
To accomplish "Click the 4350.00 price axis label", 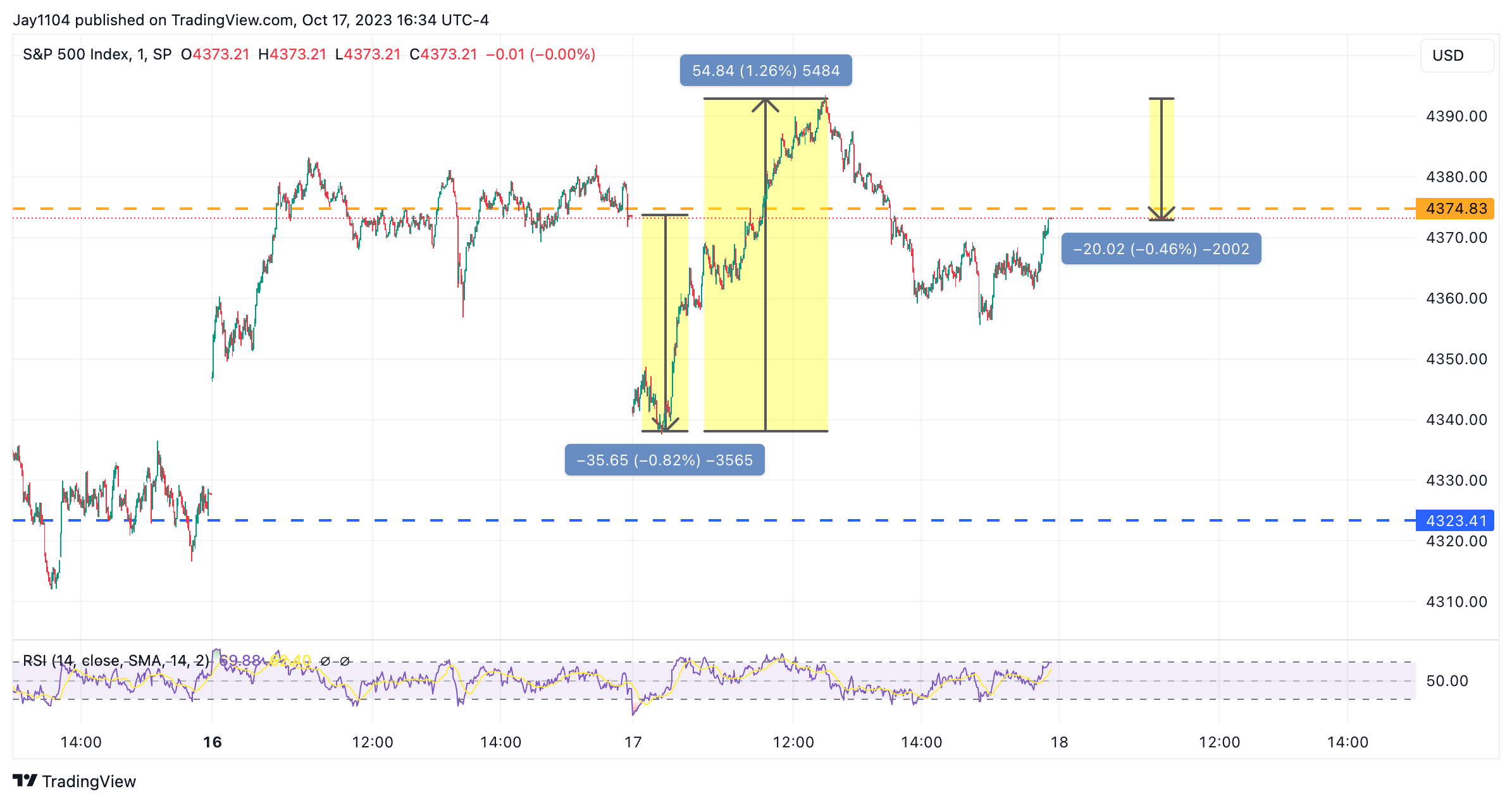I will click(x=1456, y=359).
